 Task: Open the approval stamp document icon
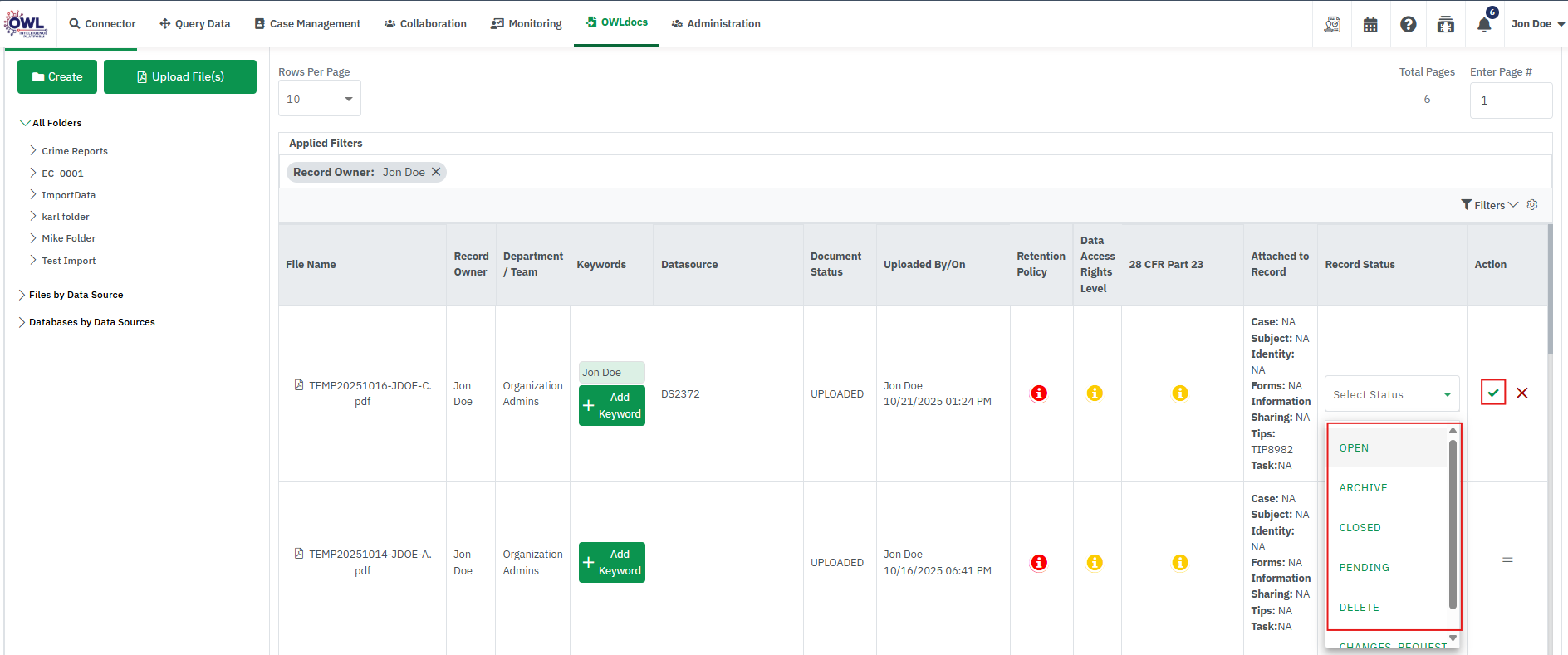pos(1332,25)
